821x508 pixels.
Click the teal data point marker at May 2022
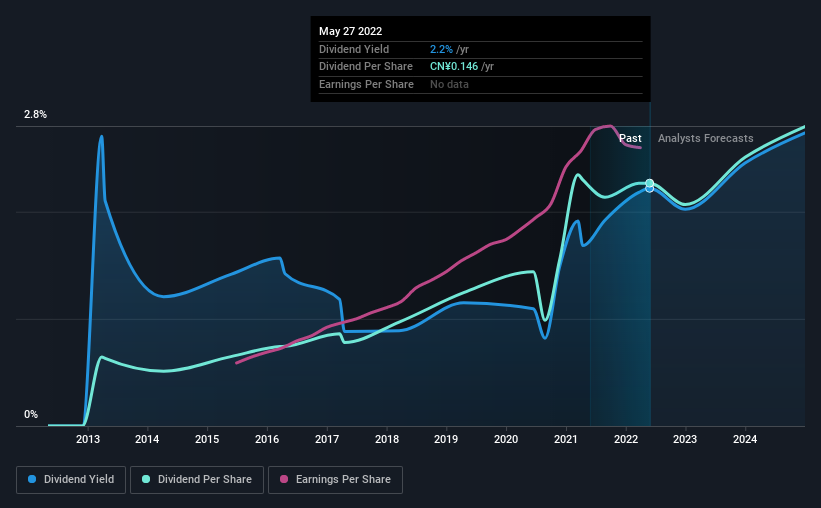[x=649, y=183]
